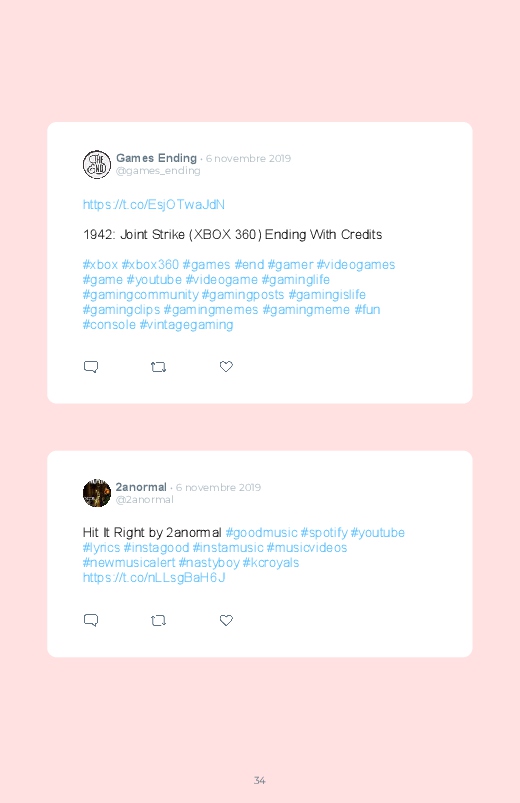Open the #goodmusic hashtag
The image size is (520, 803).
coord(261,533)
